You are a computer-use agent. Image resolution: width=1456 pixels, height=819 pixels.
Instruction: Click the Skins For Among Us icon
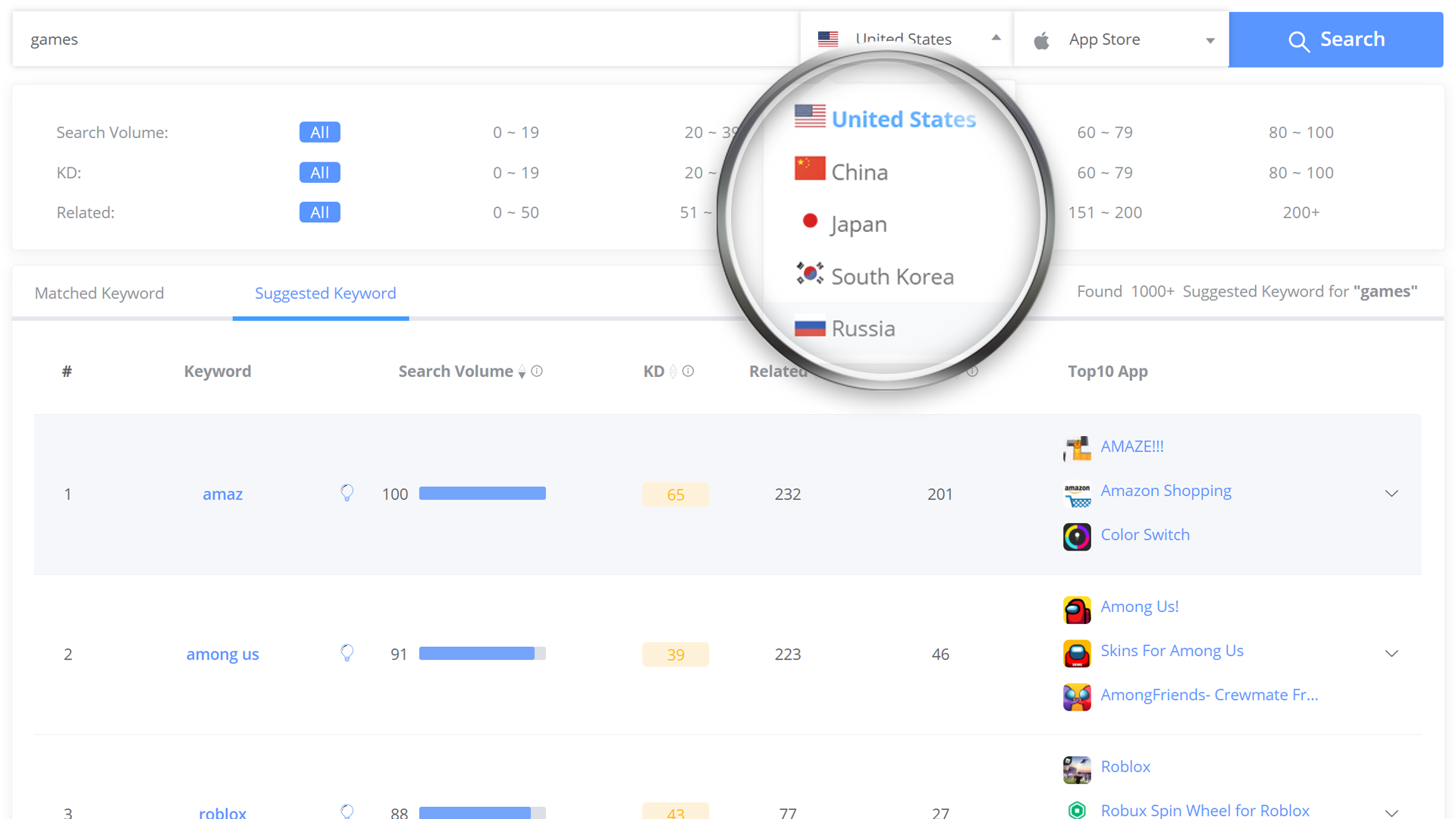(x=1077, y=653)
